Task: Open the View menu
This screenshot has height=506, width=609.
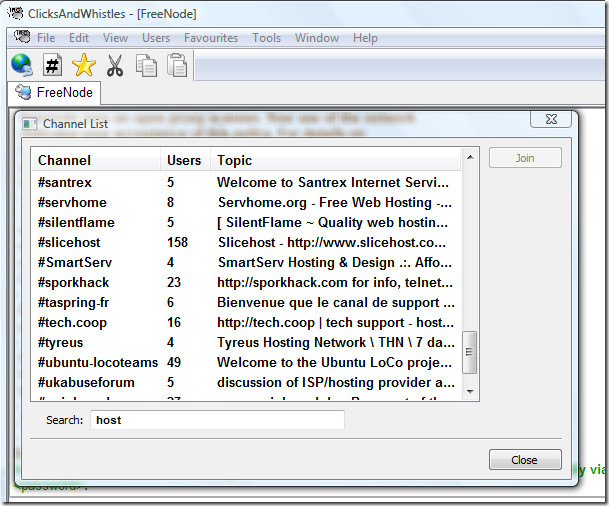Action: (115, 38)
